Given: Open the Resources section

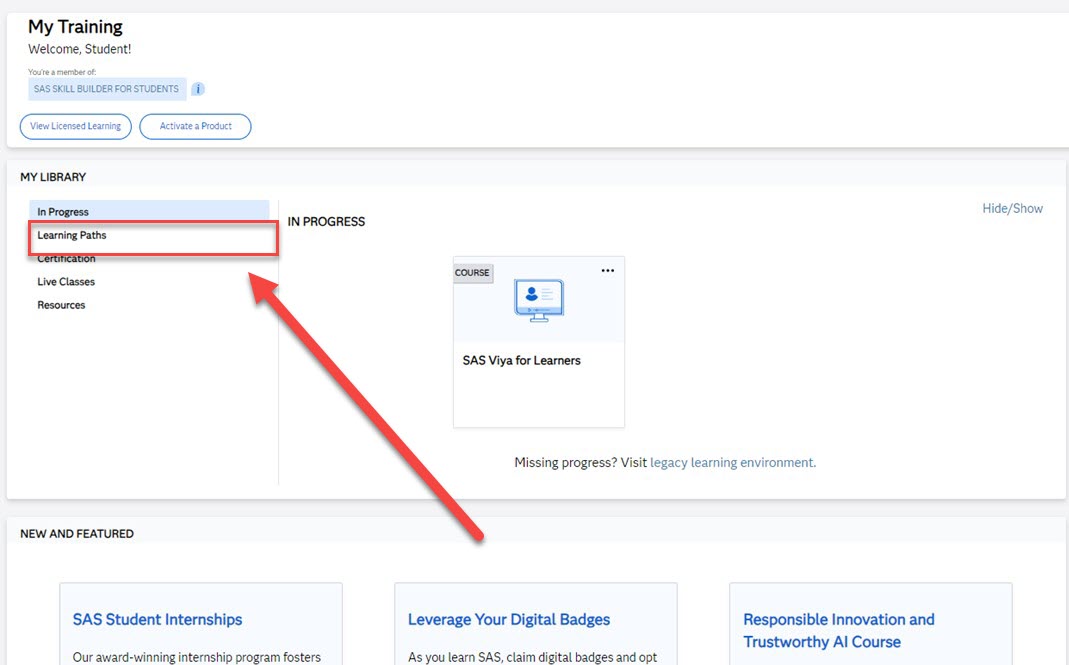Looking at the screenshot, I should coord(61,304).
